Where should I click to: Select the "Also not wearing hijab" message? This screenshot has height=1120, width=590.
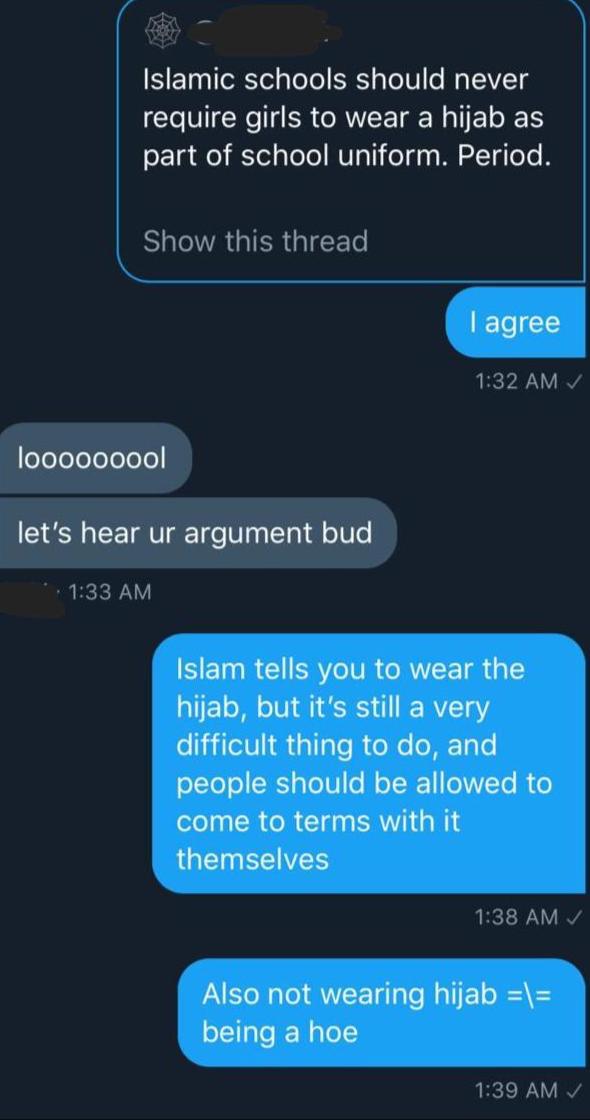[x=381, y=1012]
